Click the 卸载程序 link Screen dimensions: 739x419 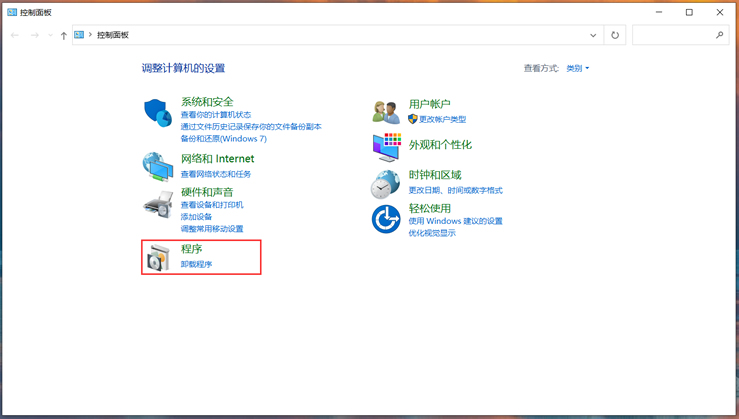click(197, 264)
